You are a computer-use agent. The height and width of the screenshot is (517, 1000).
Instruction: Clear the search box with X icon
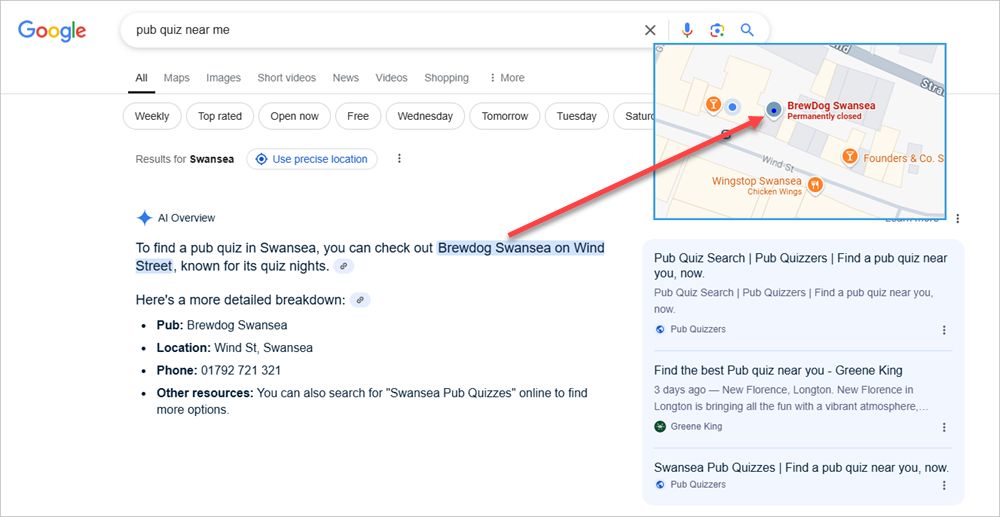coord(650,30)
